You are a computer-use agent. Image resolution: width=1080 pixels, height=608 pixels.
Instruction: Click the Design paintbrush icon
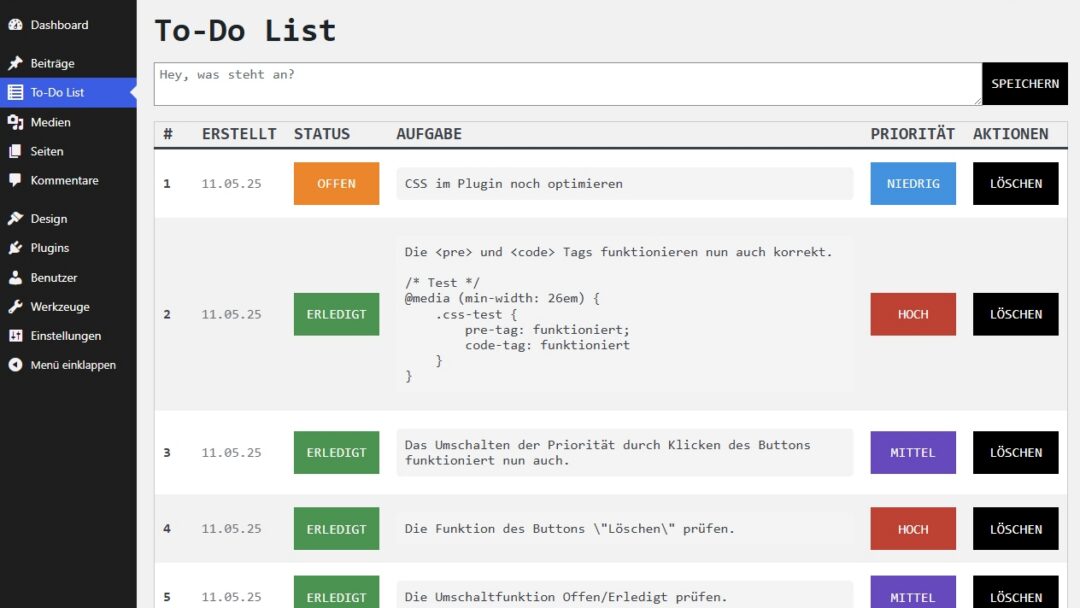pyautogui.click(x=15, y=219)
